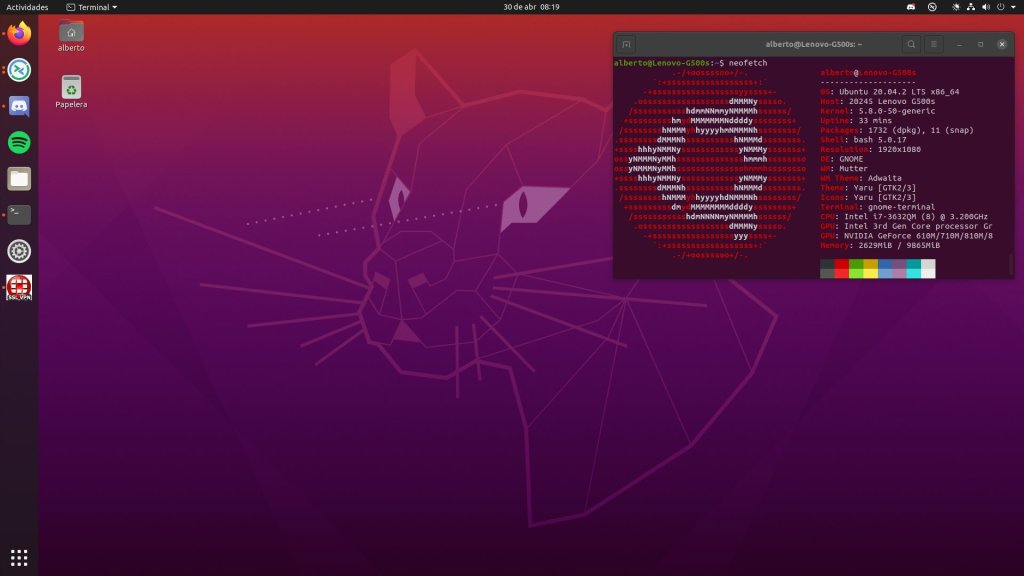Click the gear icon in the dock

[x=20, y=251]
